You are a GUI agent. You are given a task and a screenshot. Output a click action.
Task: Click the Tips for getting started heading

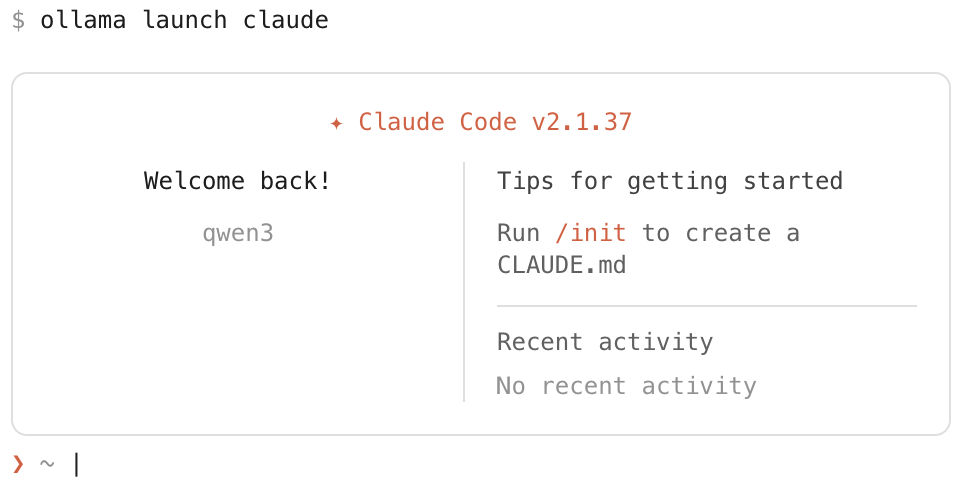[669, 181]
